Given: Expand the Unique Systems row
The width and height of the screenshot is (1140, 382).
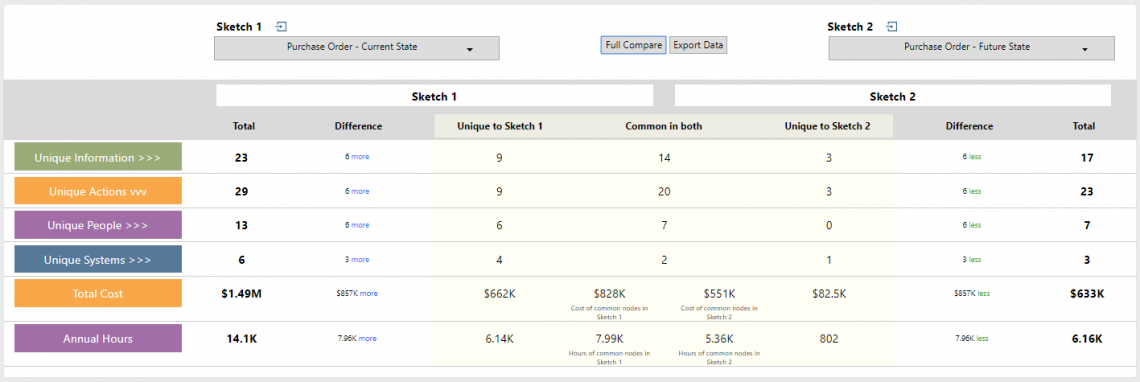Looking at the screenshot, I should pos(98,260).
